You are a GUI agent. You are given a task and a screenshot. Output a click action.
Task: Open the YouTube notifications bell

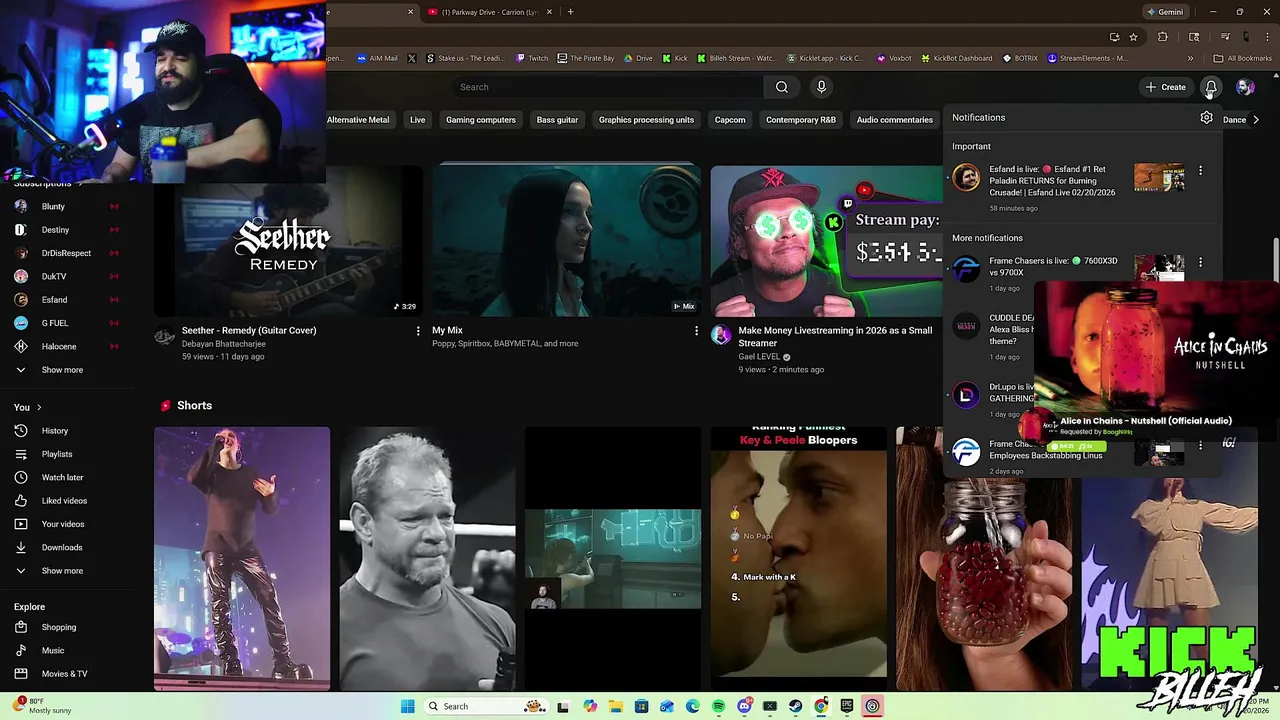click(1211, 87)
